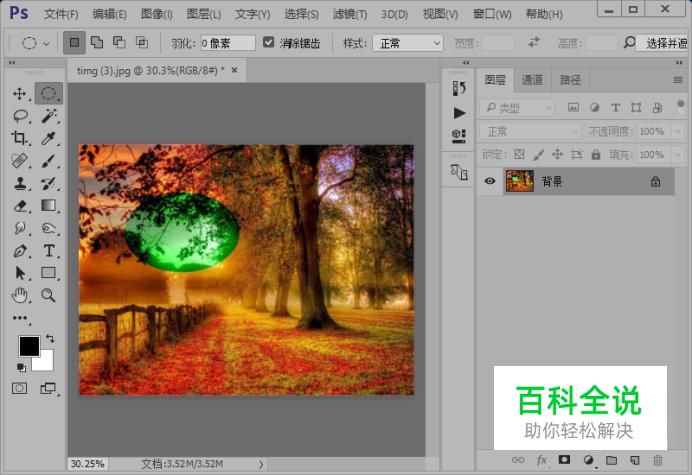Select the Elliptical Marquee tool in toolbox

point(49,93)
